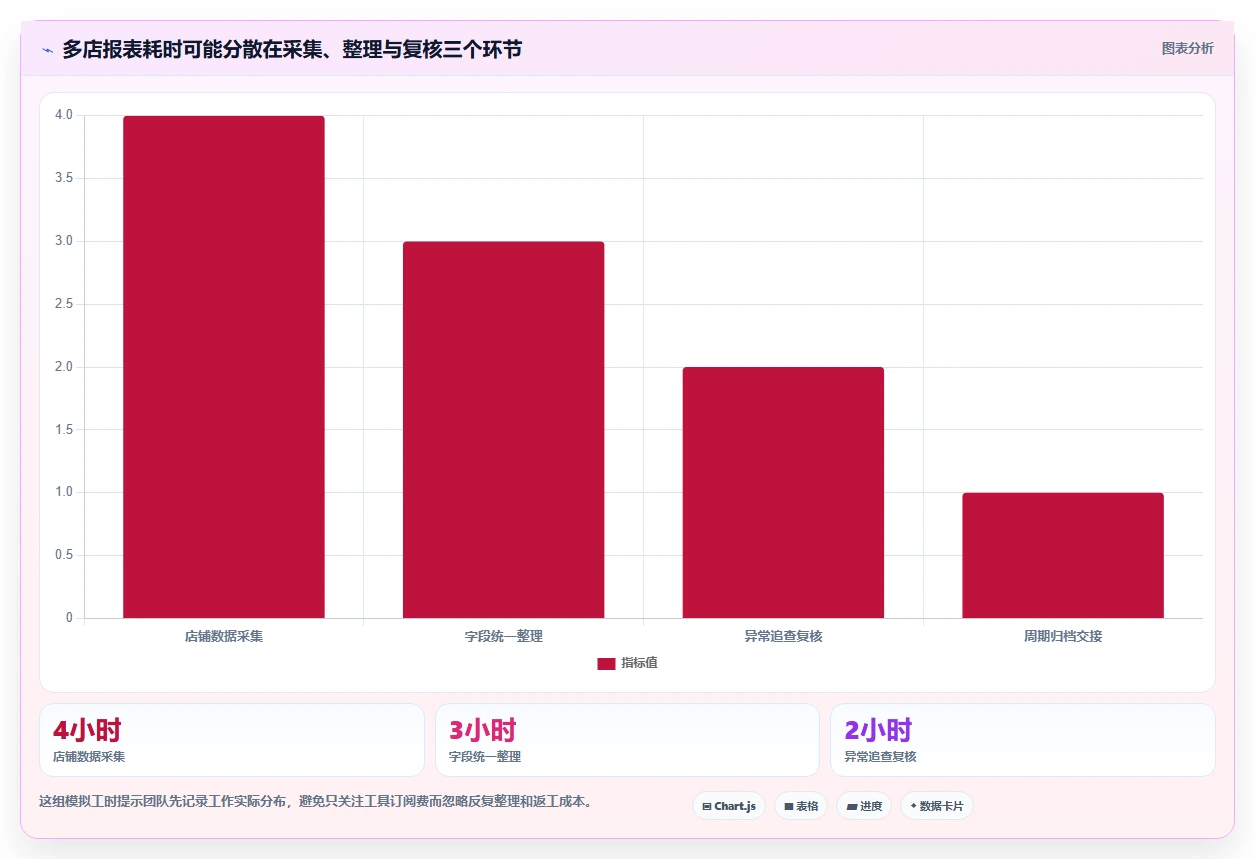This screenshot has height=859, width=1255.
Task: Click the 异常追查复核 caption under 2小时
Action: point(880,757)
